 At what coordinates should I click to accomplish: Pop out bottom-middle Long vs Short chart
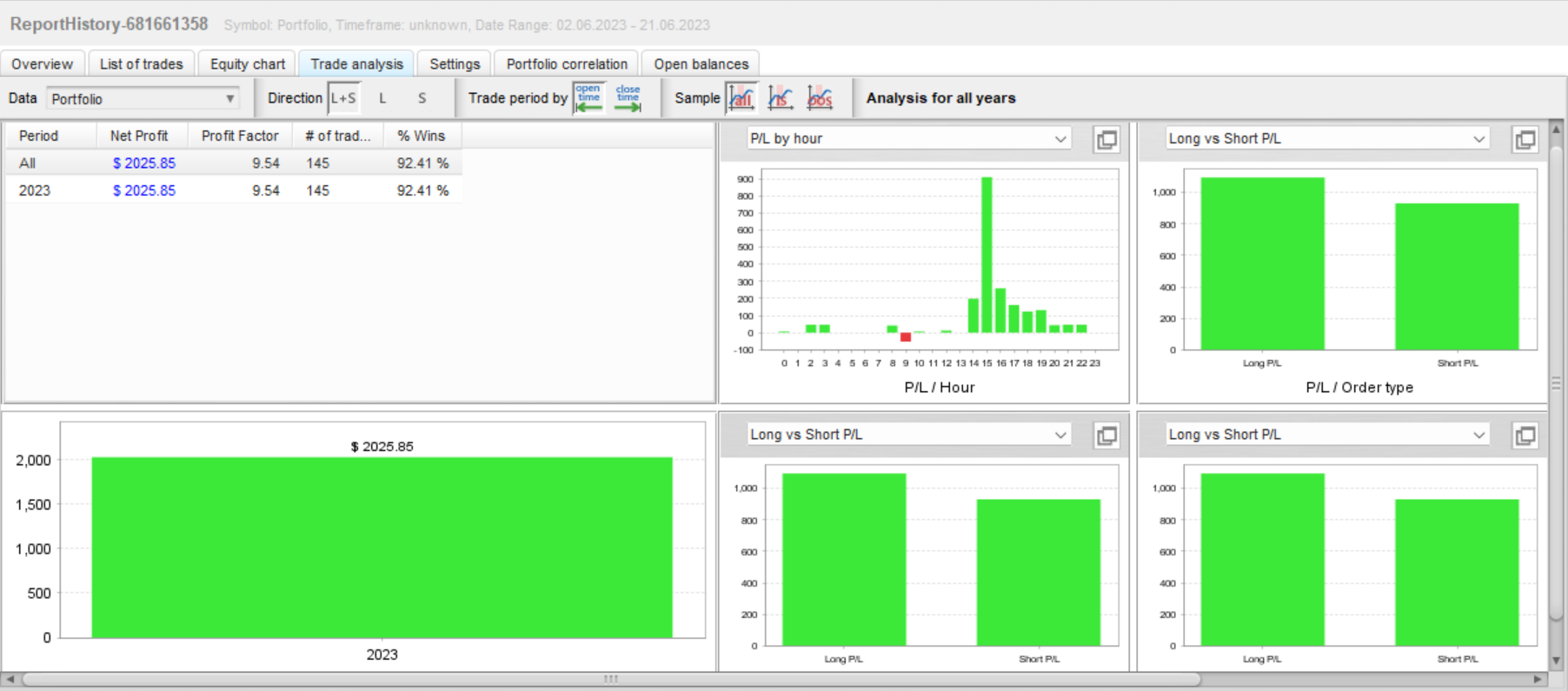[1106, 435]
